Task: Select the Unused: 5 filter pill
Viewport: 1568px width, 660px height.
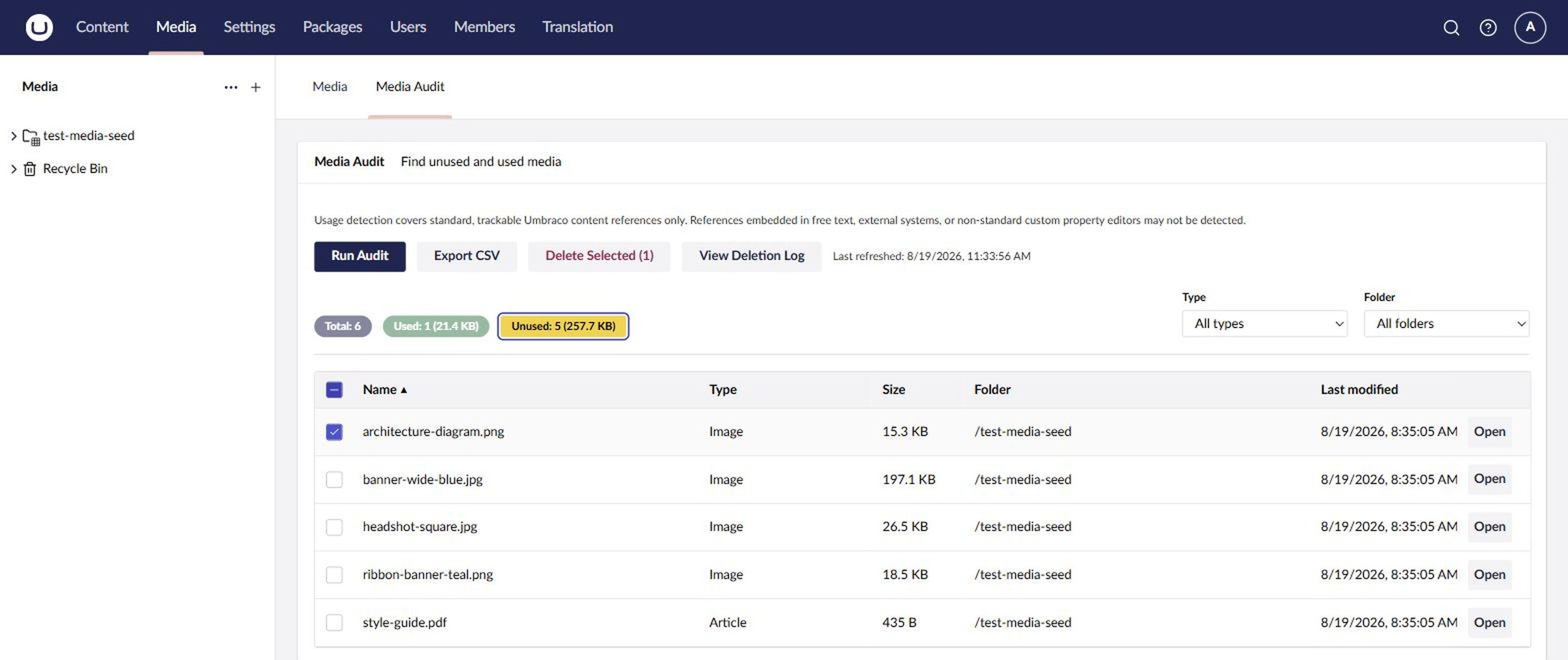Action: point(563,326)
